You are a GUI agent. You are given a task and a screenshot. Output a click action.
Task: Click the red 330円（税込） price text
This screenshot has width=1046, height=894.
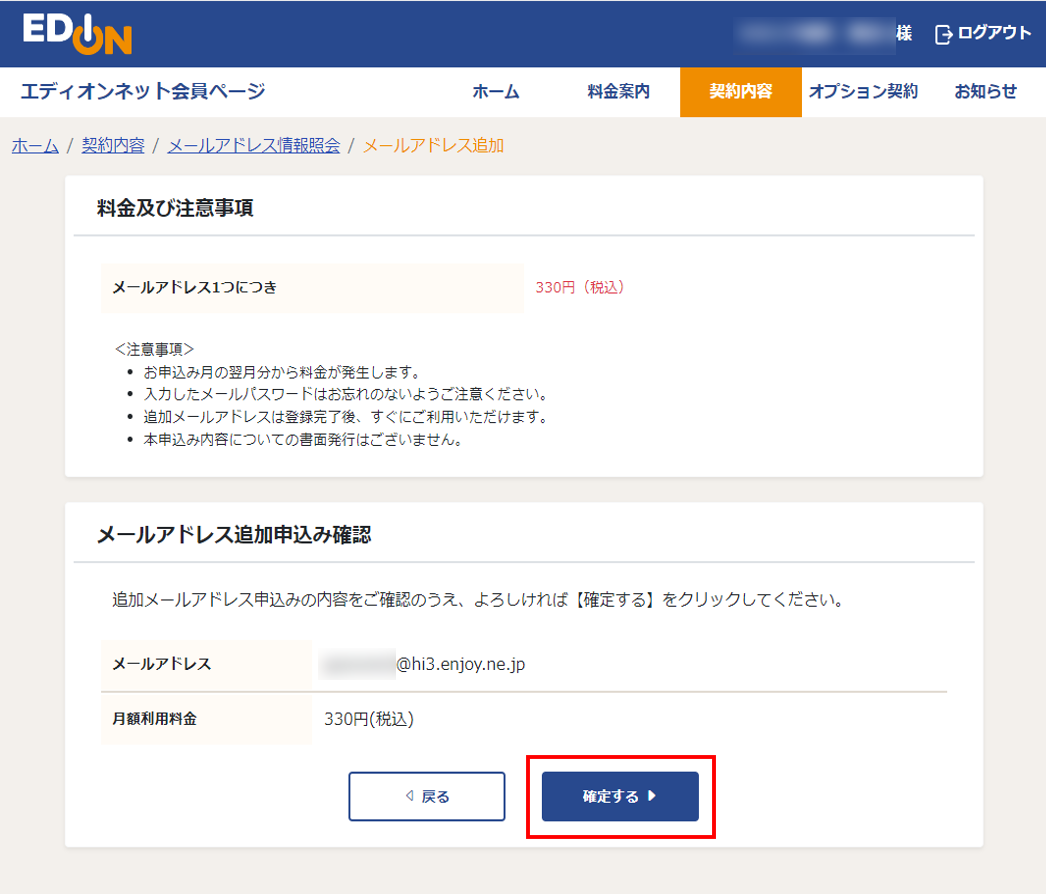pyautogui.click(x=580, y=288)
